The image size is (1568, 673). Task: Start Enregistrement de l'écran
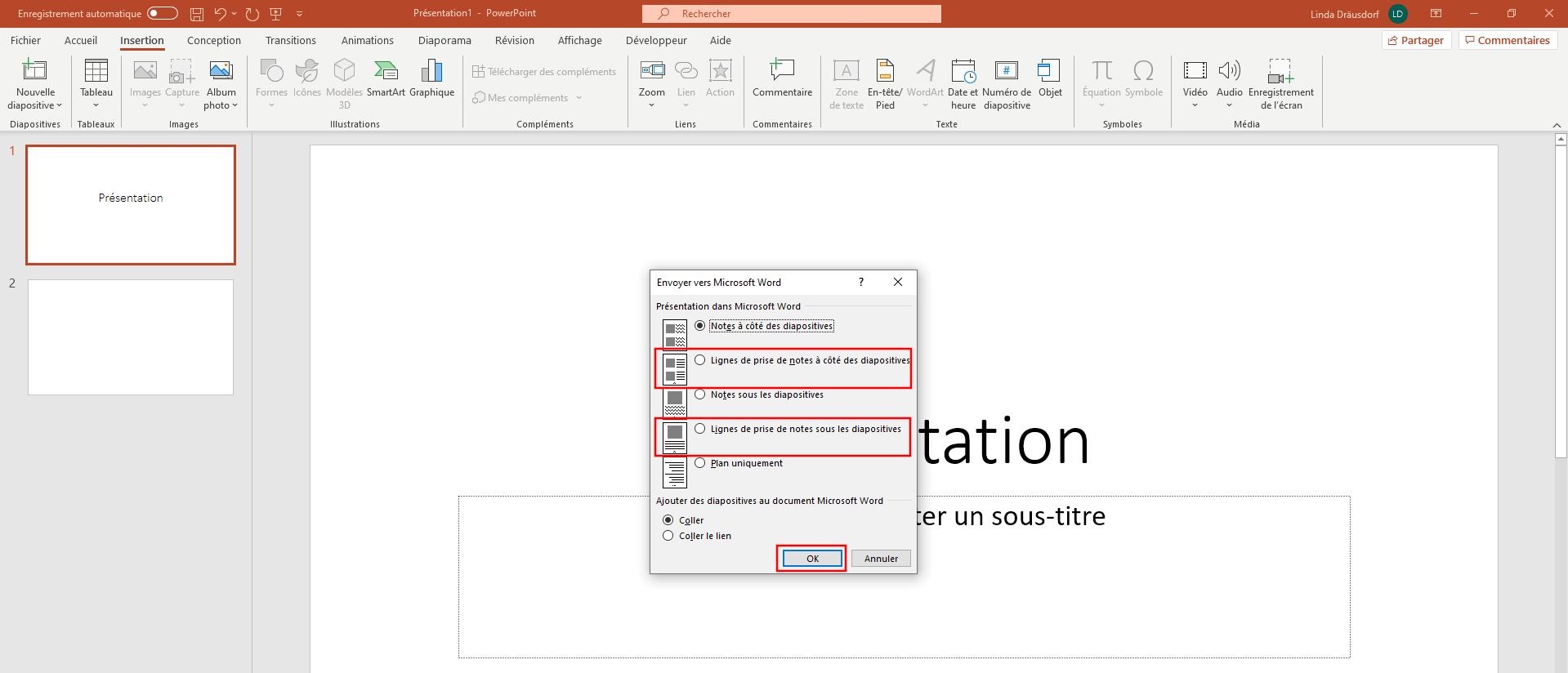coord(1280,84)
